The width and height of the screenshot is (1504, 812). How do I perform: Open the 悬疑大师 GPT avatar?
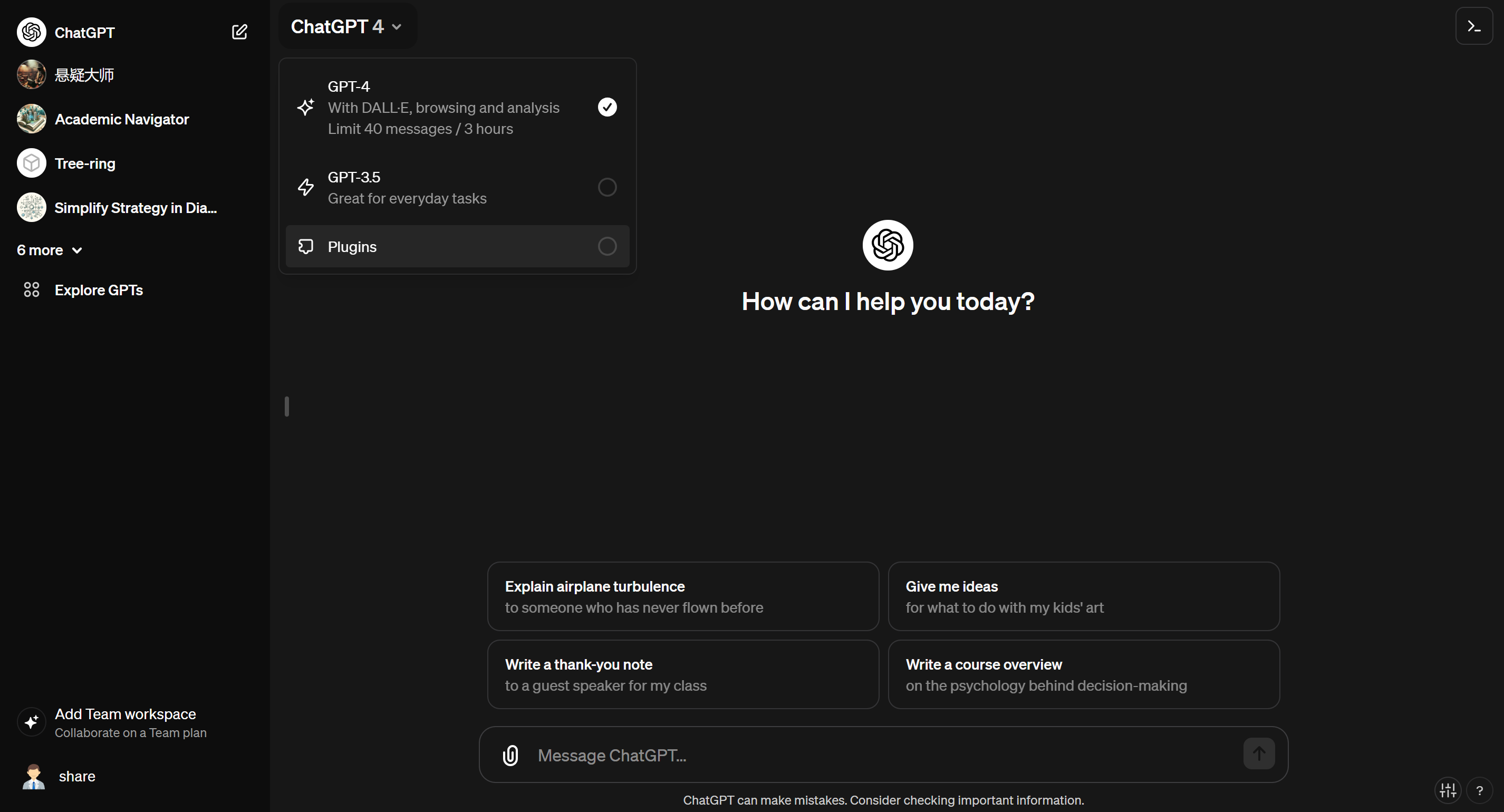pyautogui.click(x=32, y=75)
